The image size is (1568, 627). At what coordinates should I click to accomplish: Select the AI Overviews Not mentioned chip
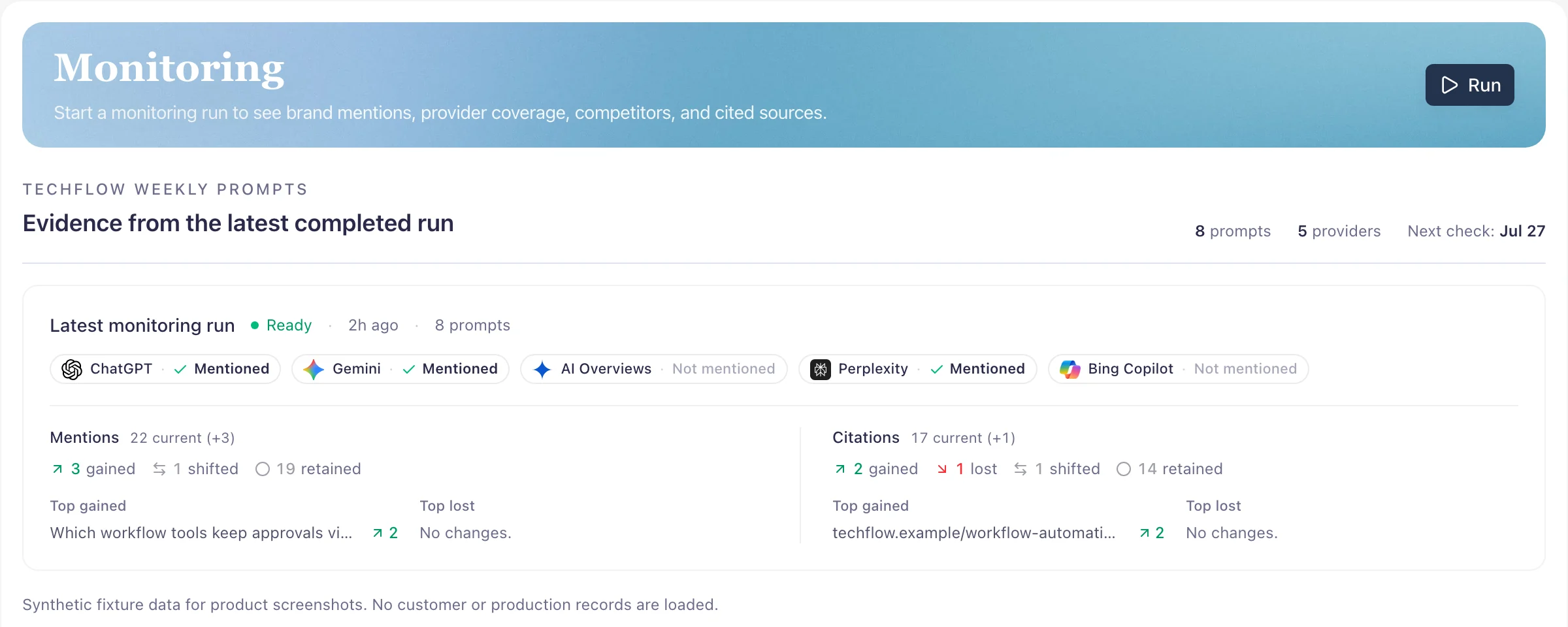pos(654,369)
